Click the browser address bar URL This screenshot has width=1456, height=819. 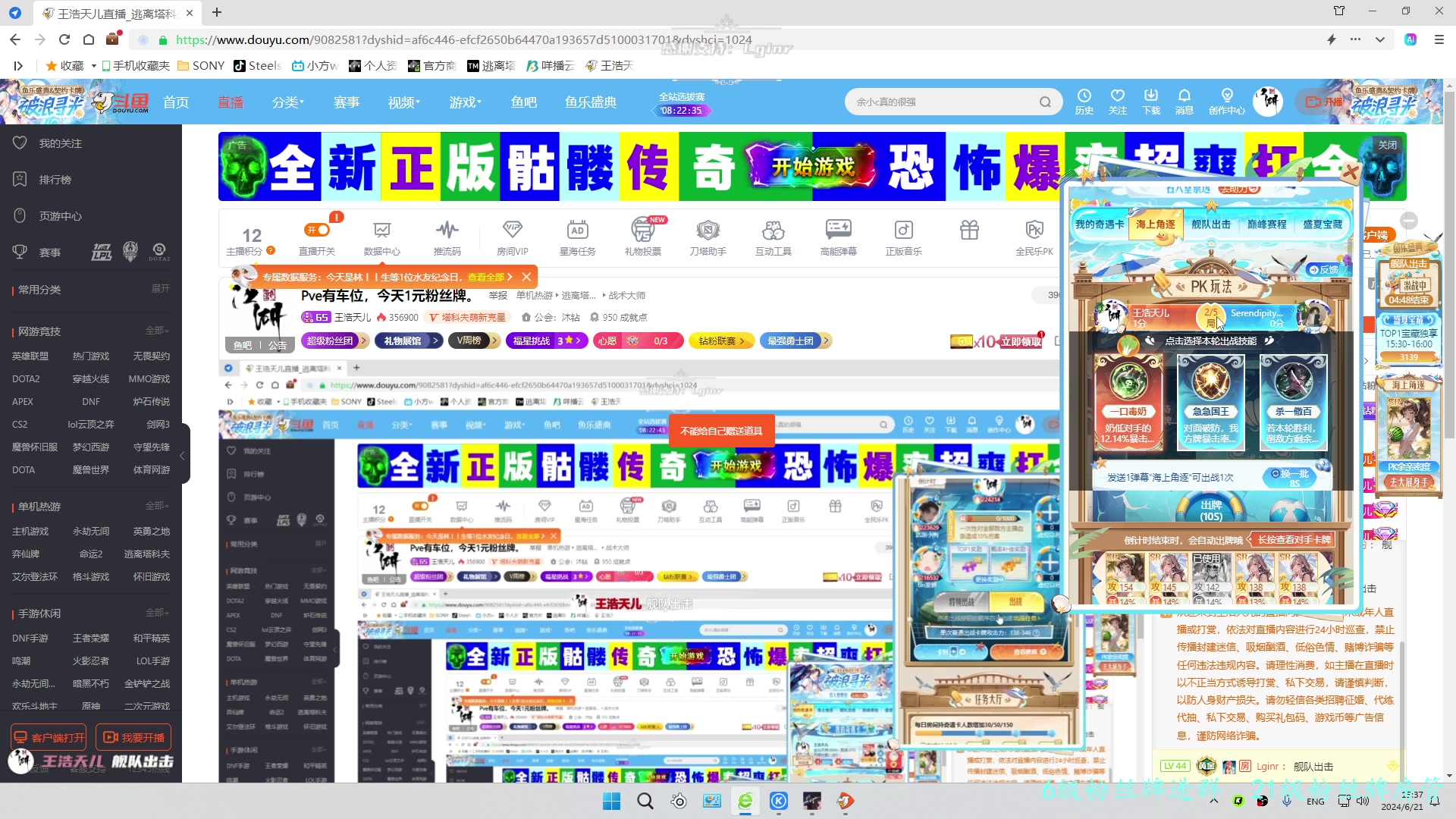tap(464, 39)
